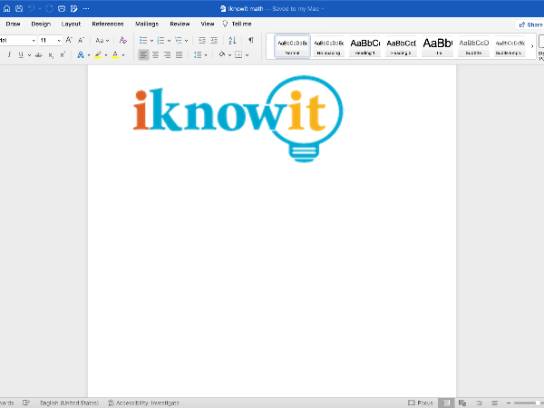Open the Review ribbon tab

tap(180, 24)
